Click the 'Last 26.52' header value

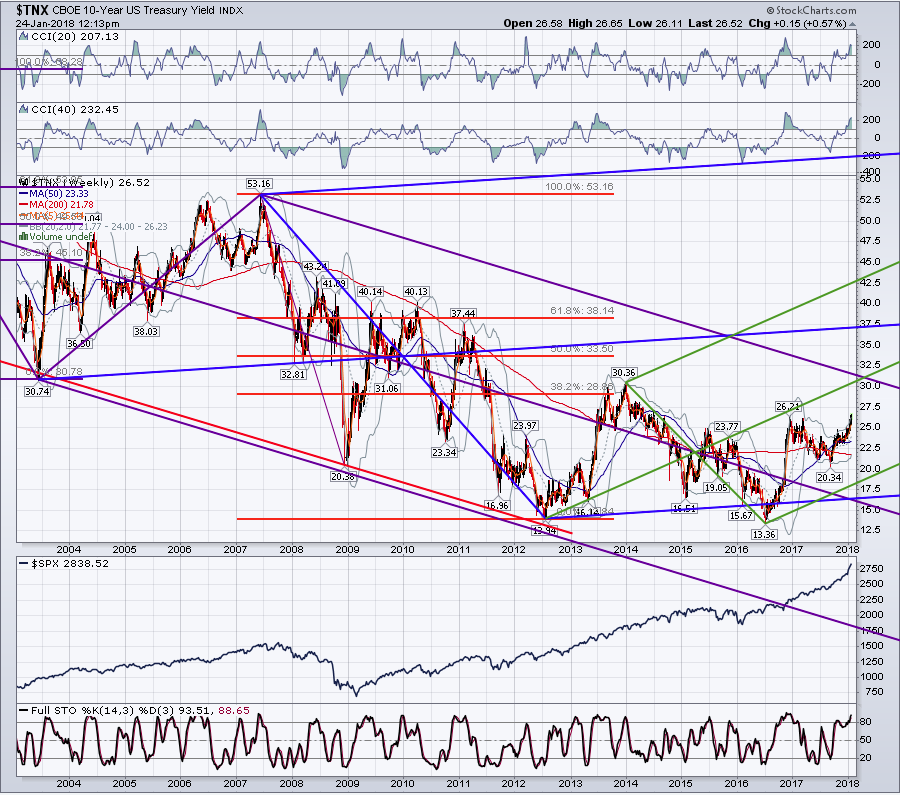[x=715, y=24]
